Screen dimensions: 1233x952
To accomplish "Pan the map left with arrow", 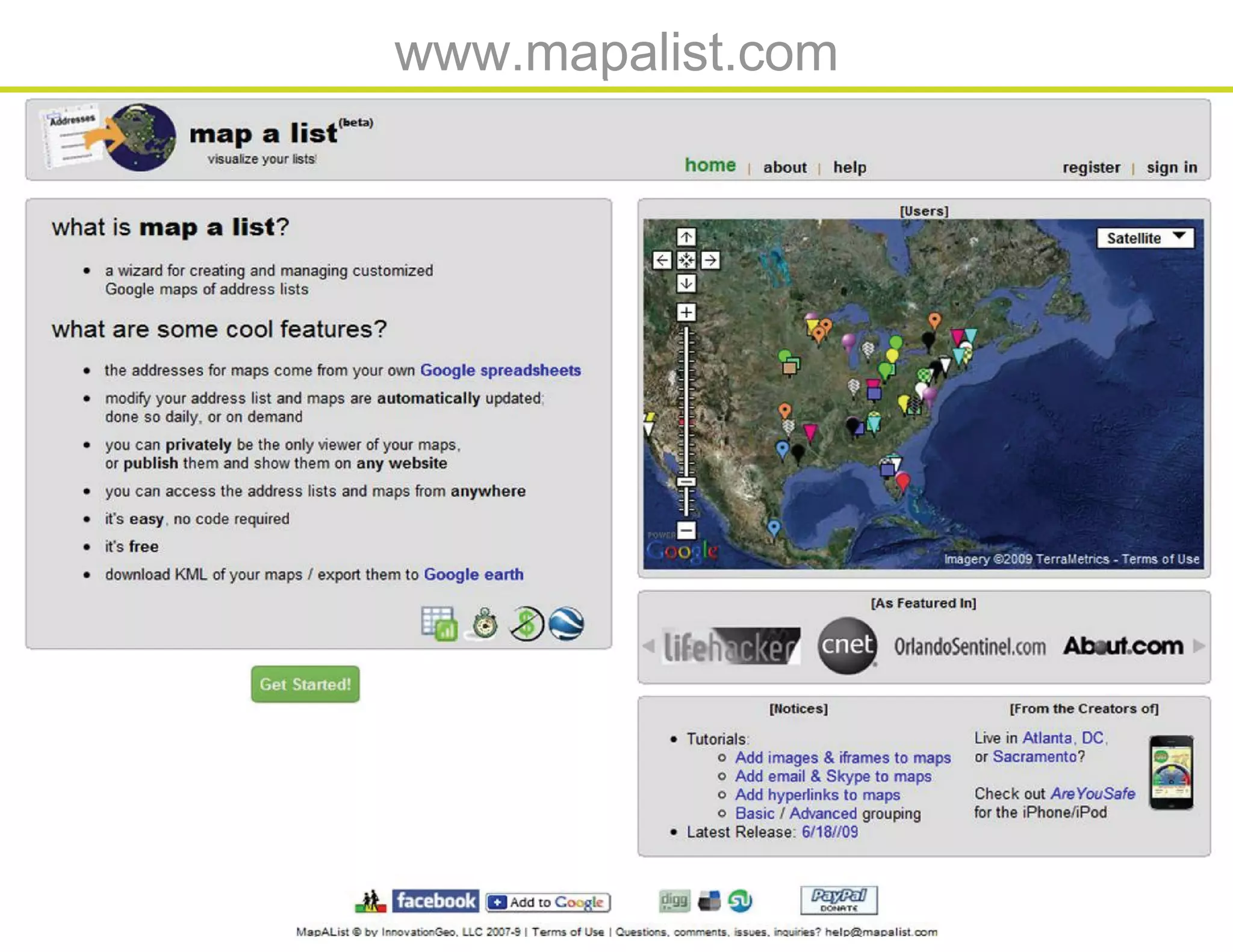I will [662, 261].
